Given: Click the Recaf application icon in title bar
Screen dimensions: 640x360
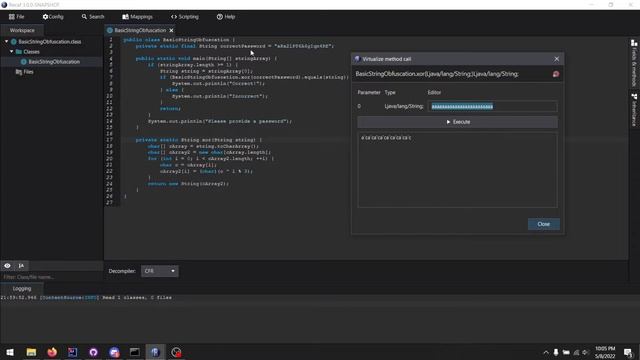Looking at the screenshot, I should click(x=4, y=4).
